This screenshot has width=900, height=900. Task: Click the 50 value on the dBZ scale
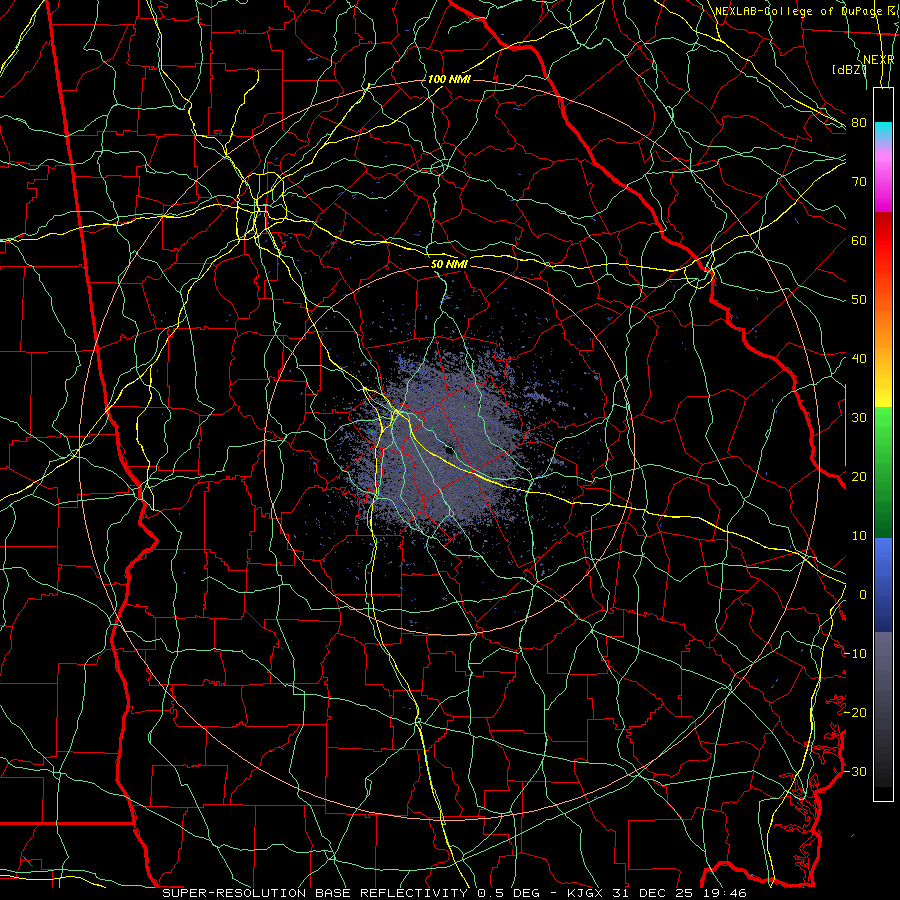coord(859,300)
